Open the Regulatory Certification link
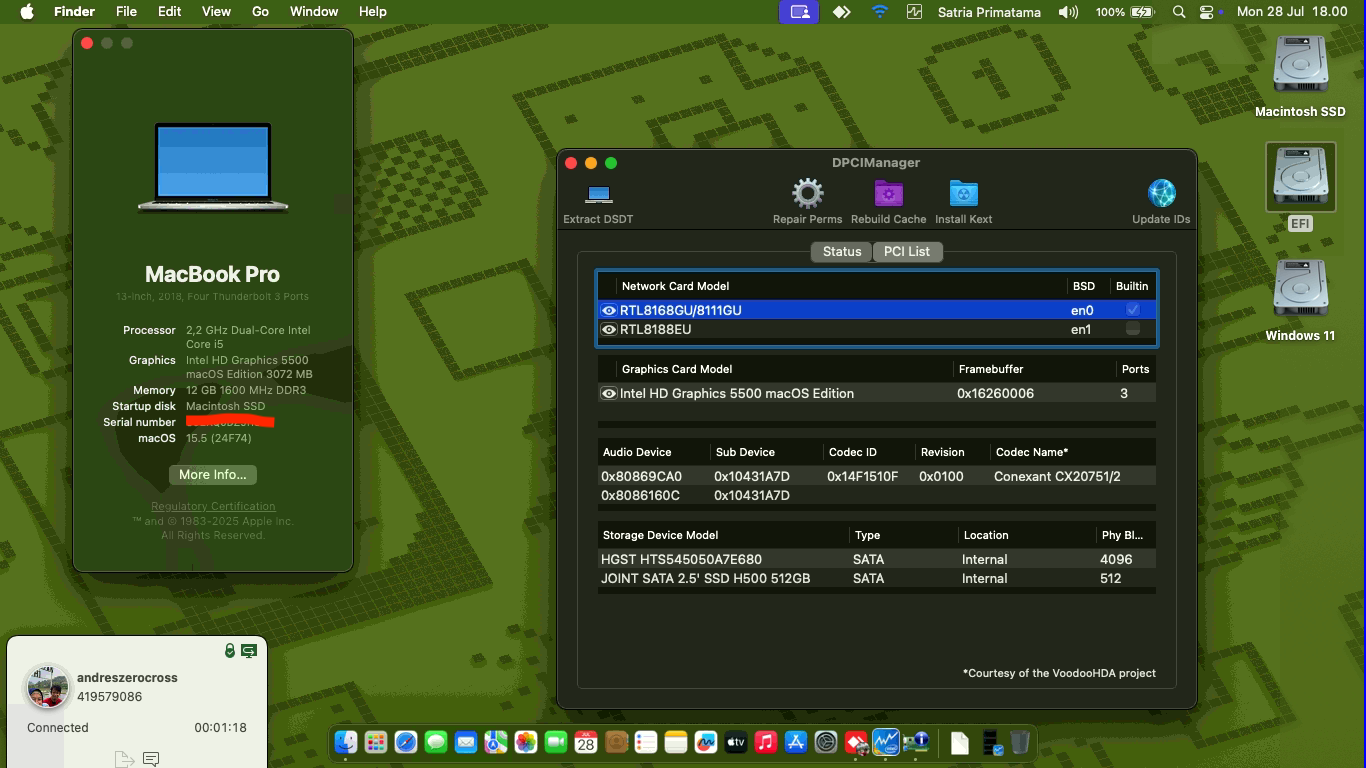 [x=212, y=505]
